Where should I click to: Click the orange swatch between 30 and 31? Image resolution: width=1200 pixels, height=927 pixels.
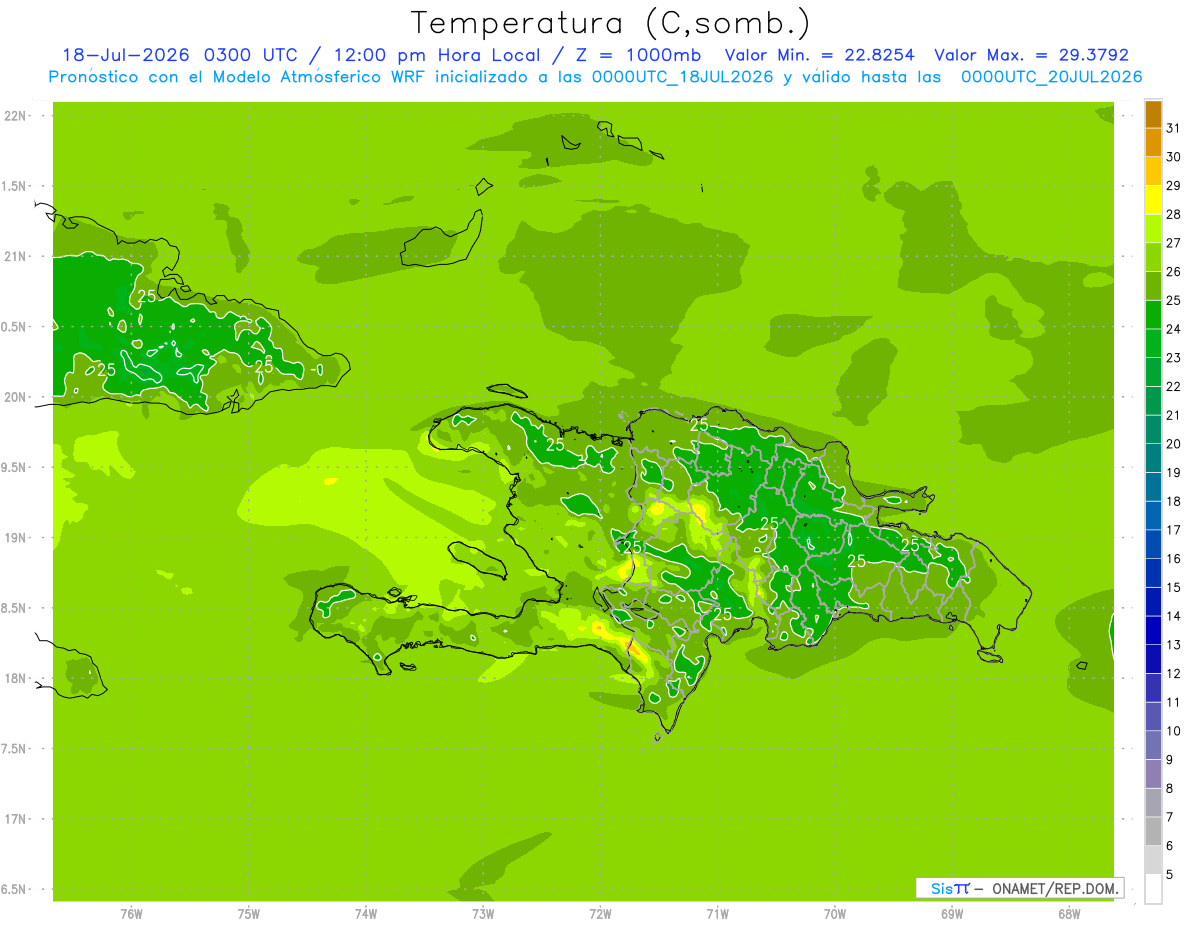pyautogui.click(x=1153, y=143)
